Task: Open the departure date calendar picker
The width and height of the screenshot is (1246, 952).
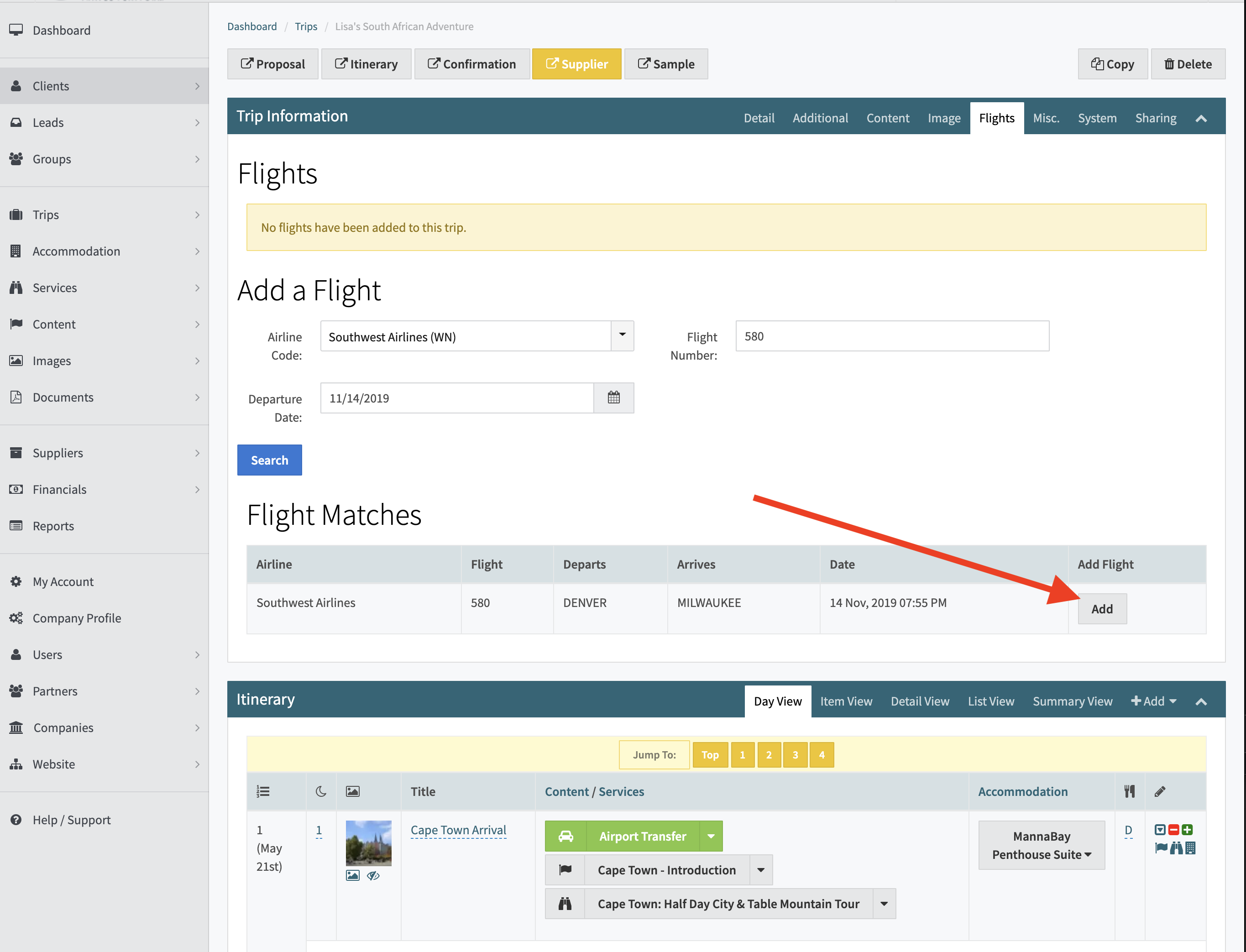Action: pos(614,398)
